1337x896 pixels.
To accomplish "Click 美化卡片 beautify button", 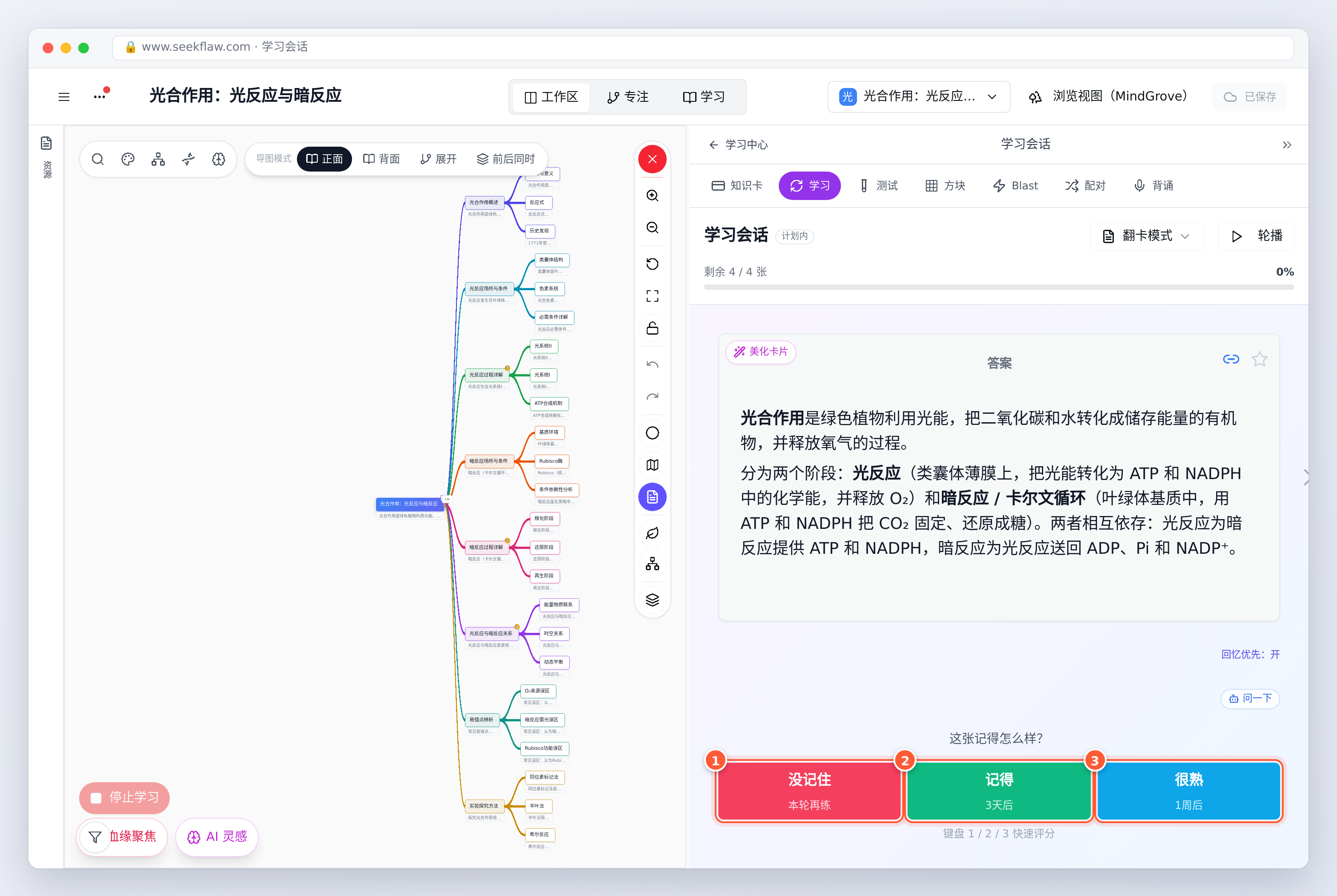I will pyautogui.click(x=761, y=352).
